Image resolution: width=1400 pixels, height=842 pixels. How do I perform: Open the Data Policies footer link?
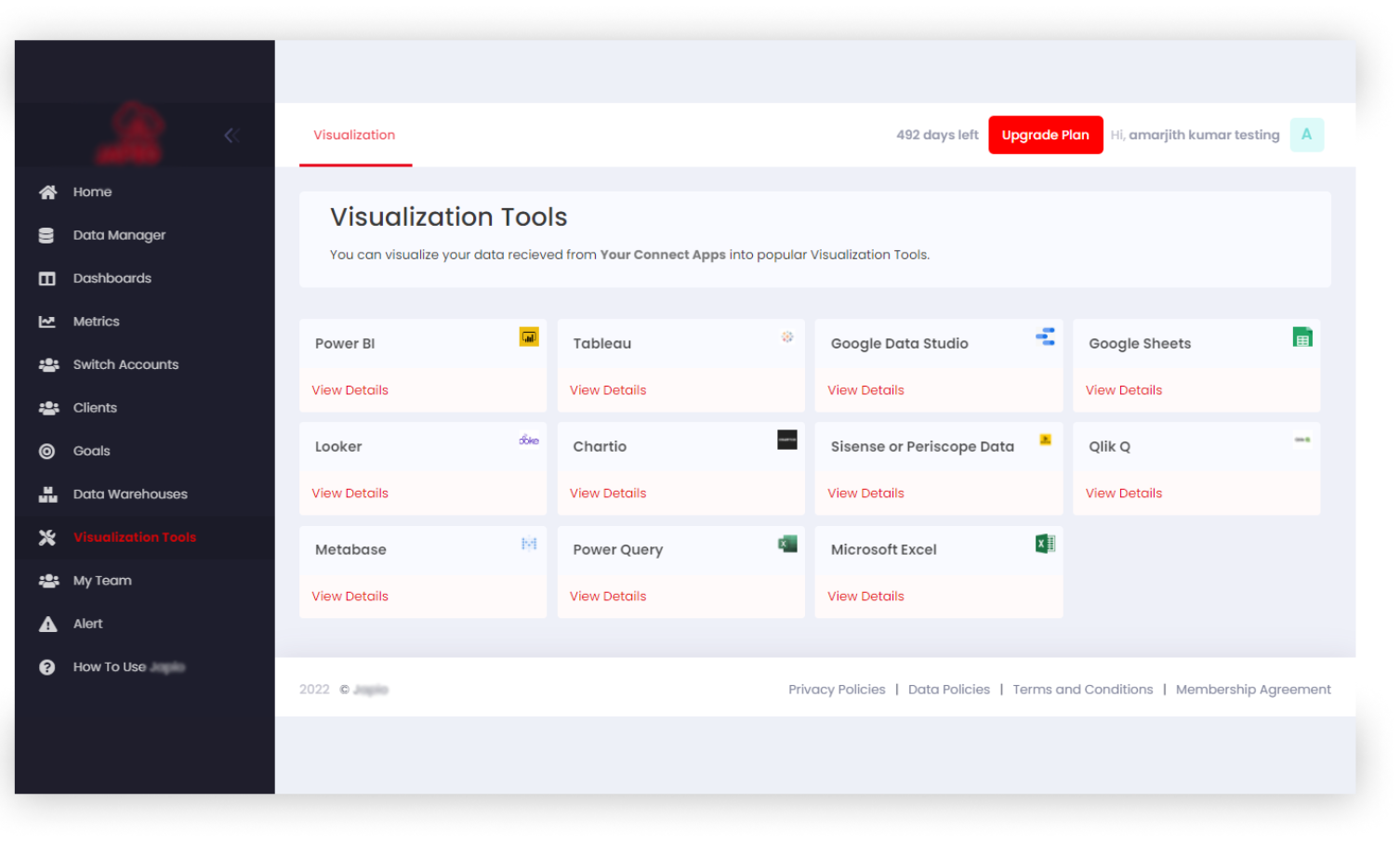949,690
